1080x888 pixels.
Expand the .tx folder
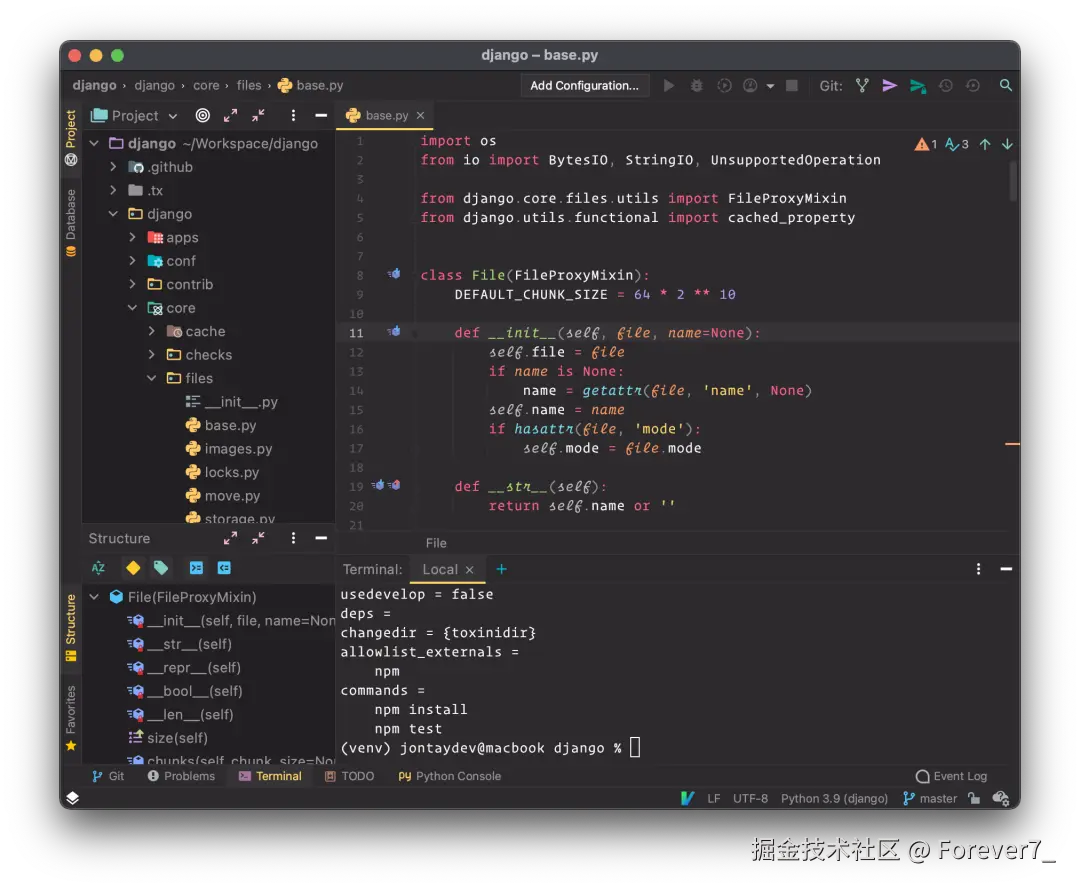pyautogui.click(x=114, y=190)
